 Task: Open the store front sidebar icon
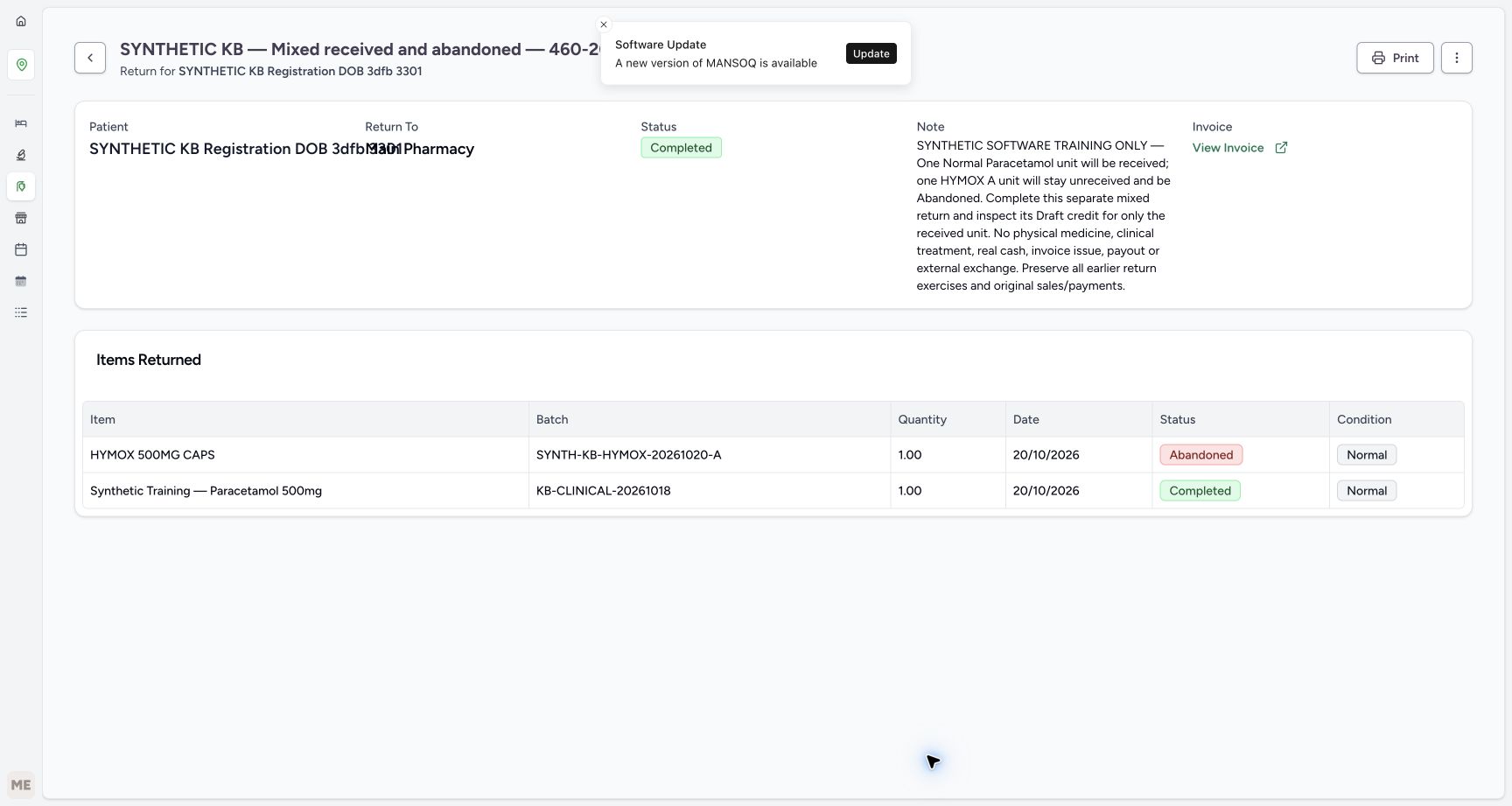pos(21,218)
